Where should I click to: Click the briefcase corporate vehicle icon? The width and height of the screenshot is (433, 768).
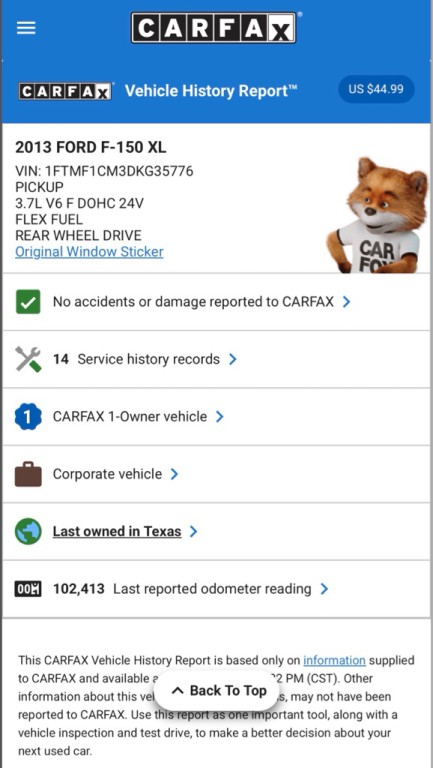pos(28,474)
